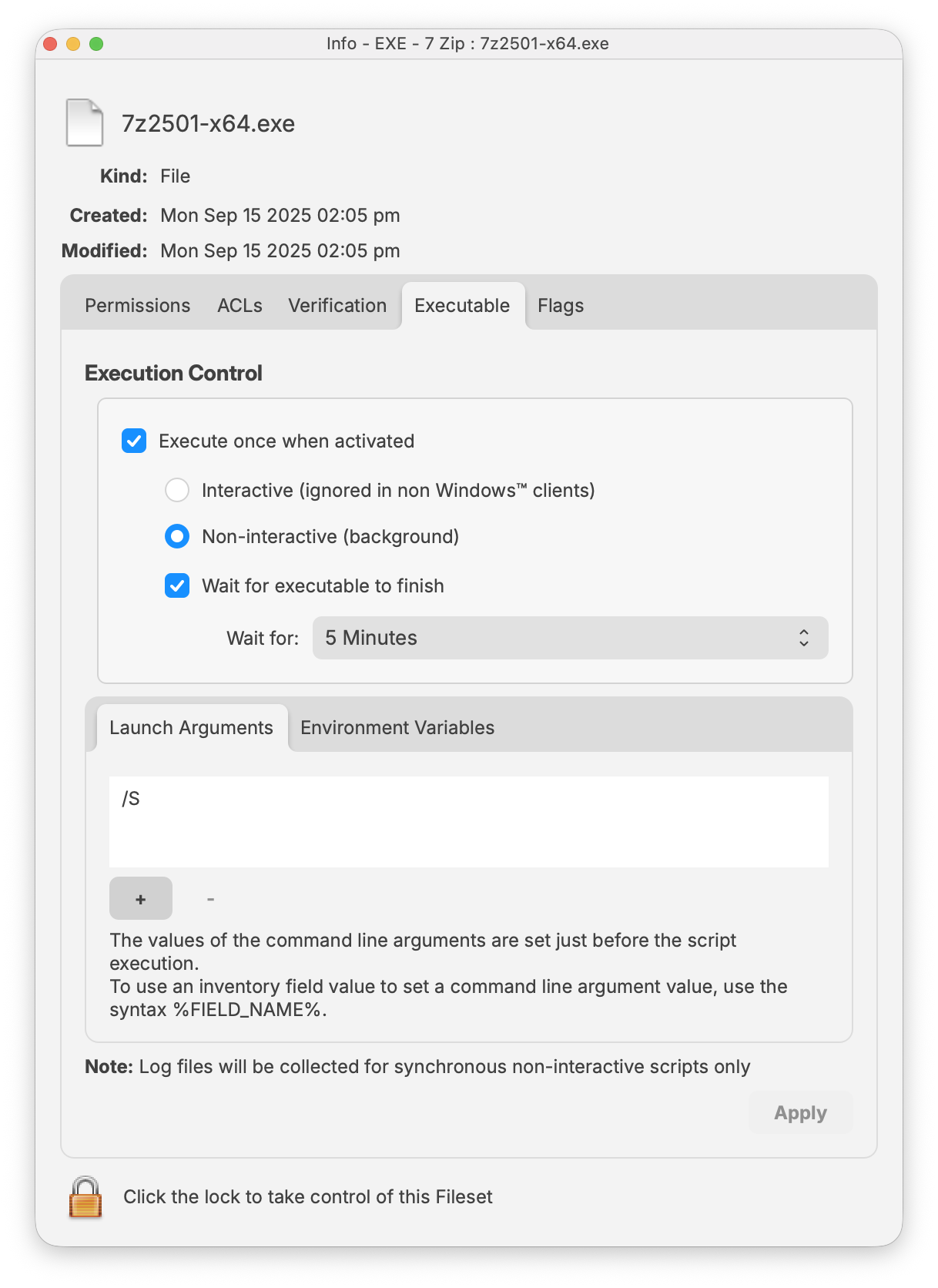Show the Environment Variables tab
Image resolution: width=938 pixels, height=1288 pixels.
click(397, 728)
